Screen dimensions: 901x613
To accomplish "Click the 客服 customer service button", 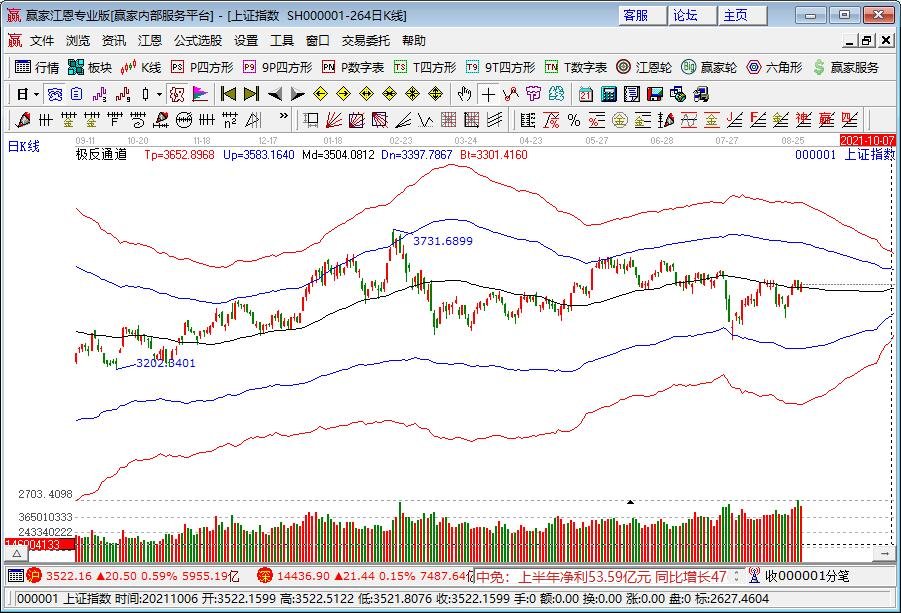I will point(641,16).
